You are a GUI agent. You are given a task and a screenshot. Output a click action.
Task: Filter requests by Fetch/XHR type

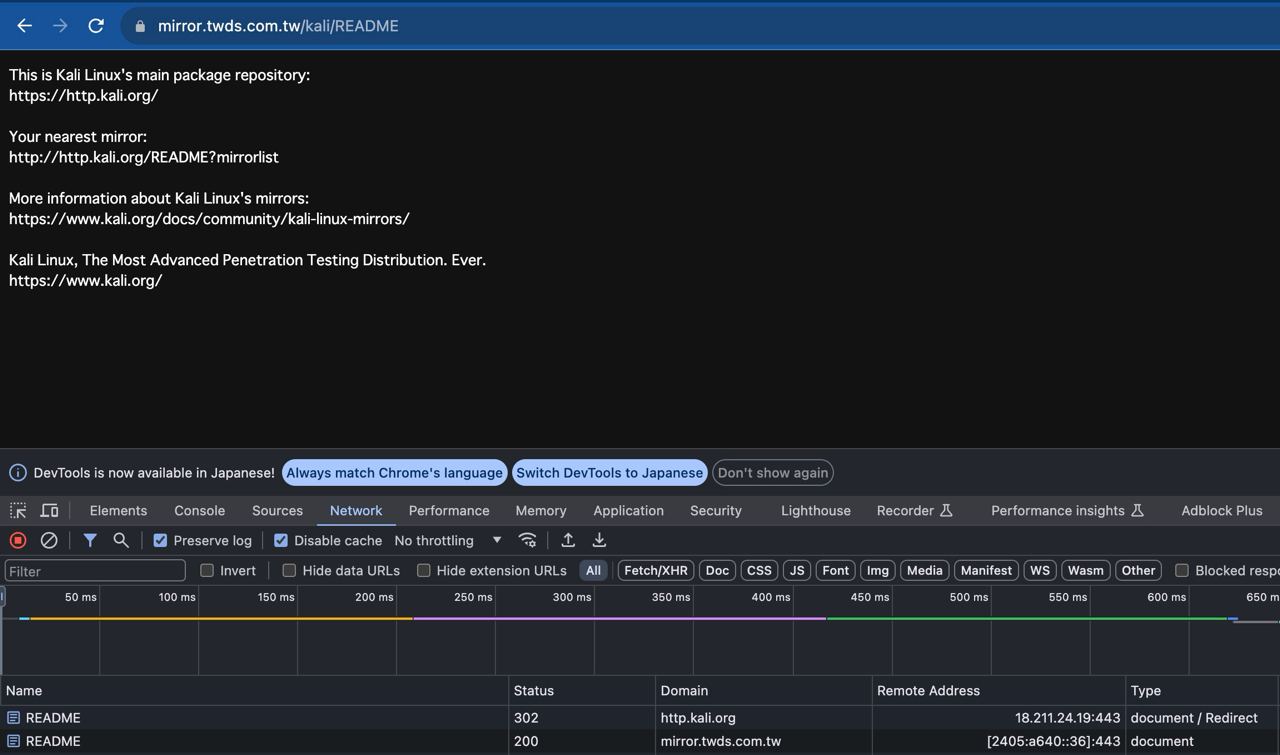(655, 570)
